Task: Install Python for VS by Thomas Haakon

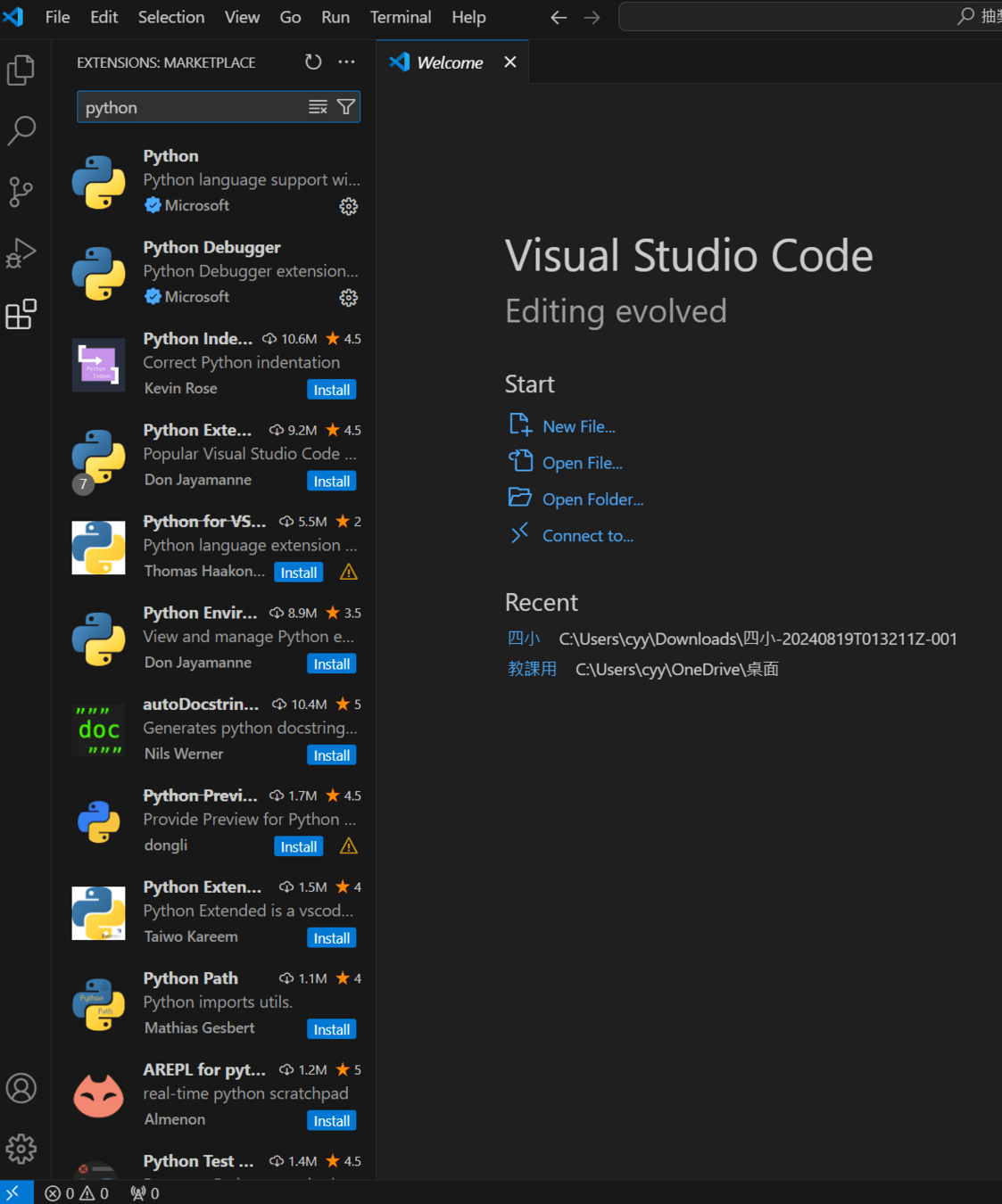Action: click(x=299, y=573)
